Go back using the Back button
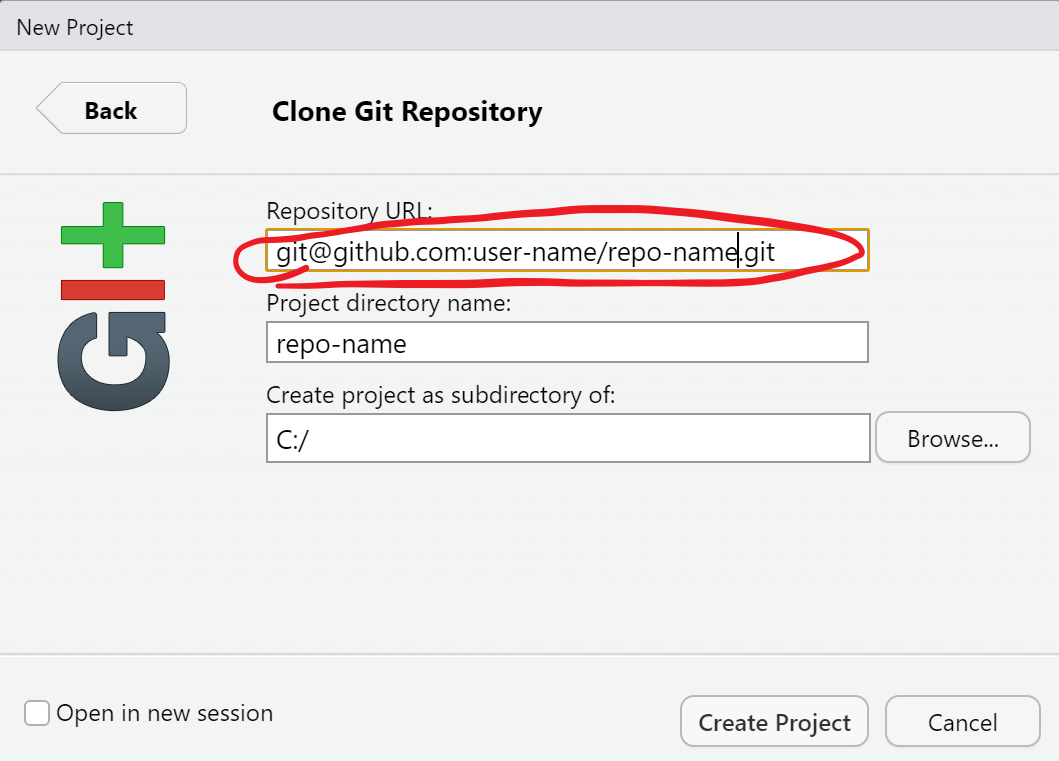 point(111,108)
